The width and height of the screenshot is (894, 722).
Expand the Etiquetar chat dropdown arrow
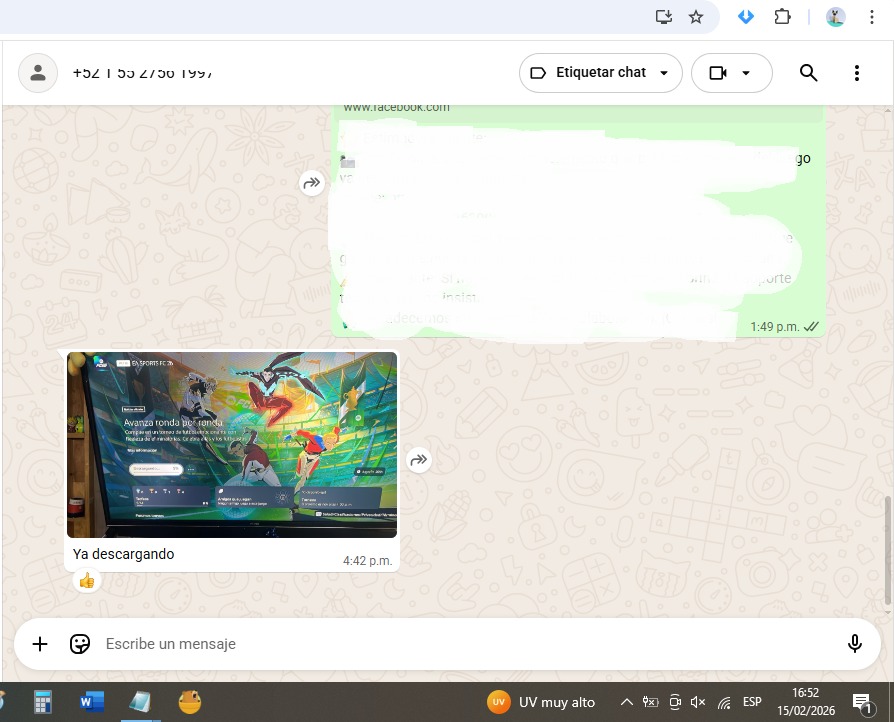[x=664, y=73]
